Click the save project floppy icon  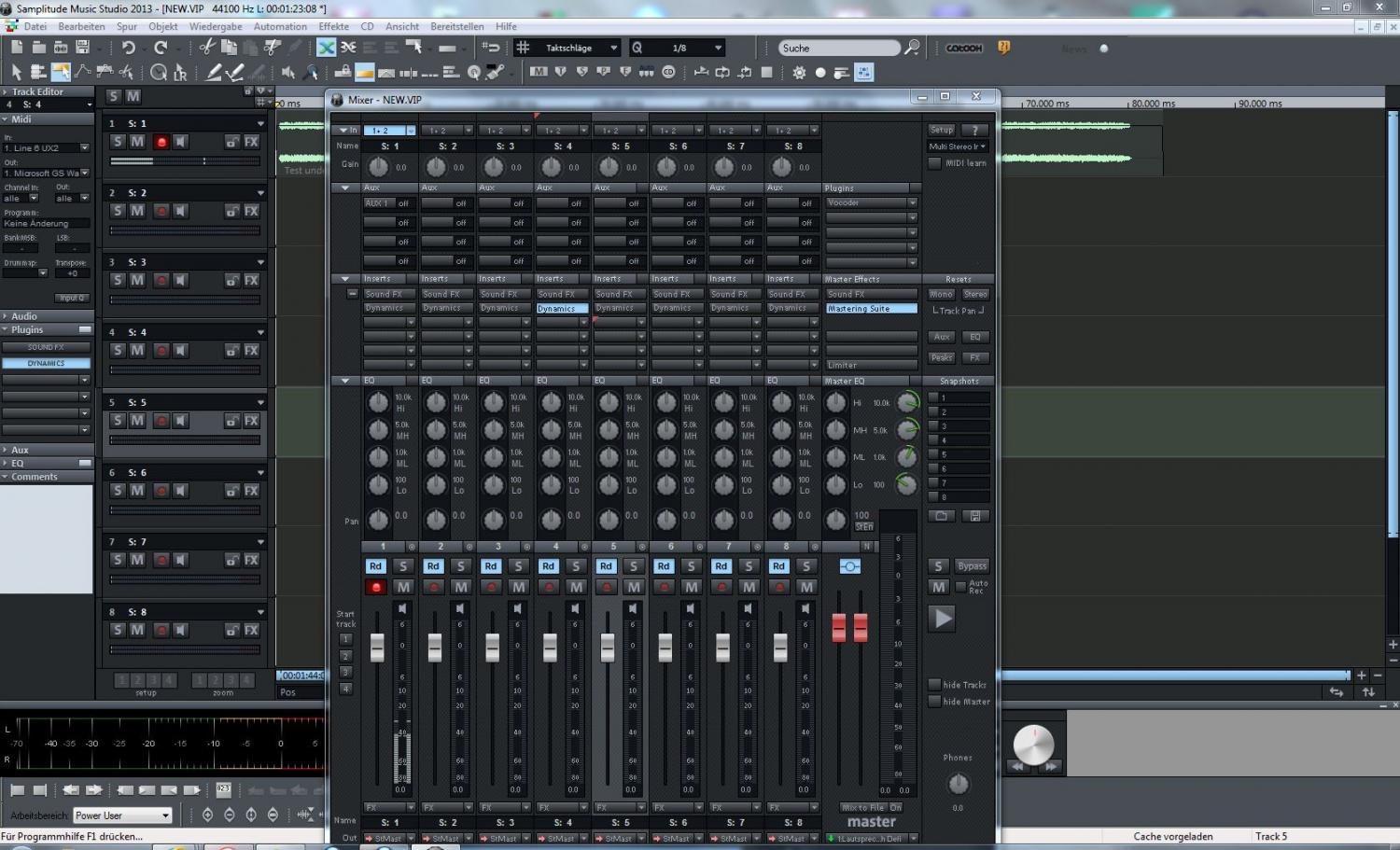click(x=83, y=48)
